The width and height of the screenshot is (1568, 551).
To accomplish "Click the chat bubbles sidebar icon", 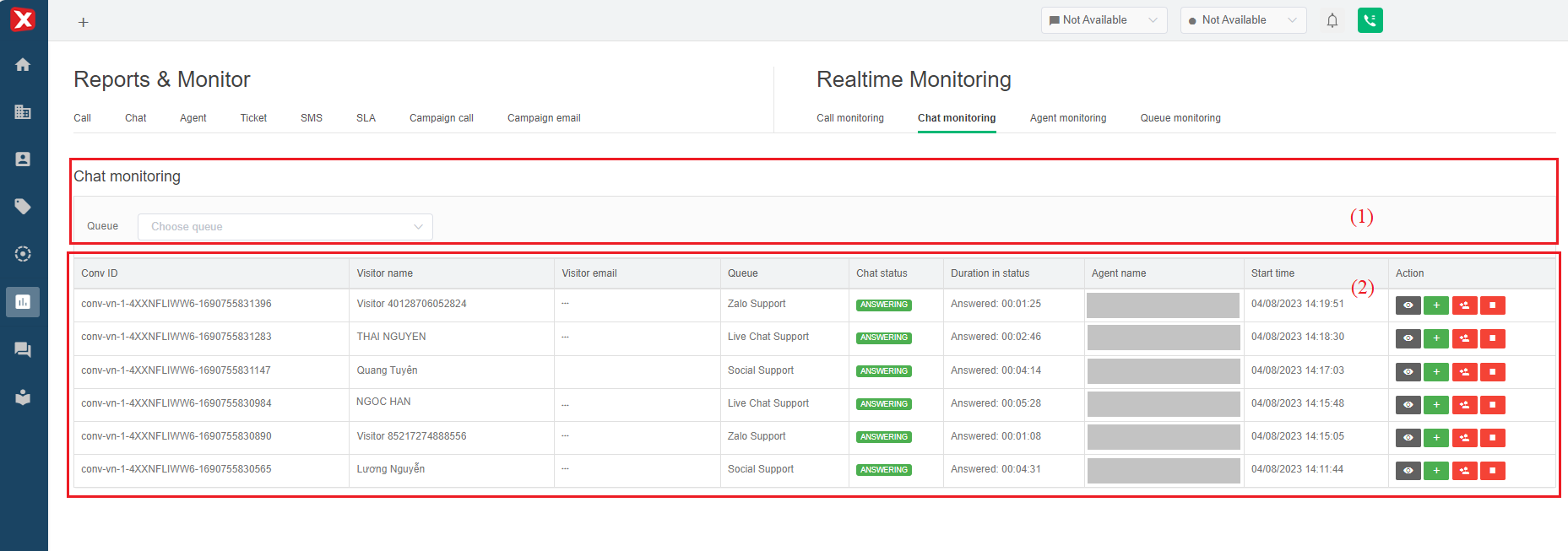I will coord(23,349).
